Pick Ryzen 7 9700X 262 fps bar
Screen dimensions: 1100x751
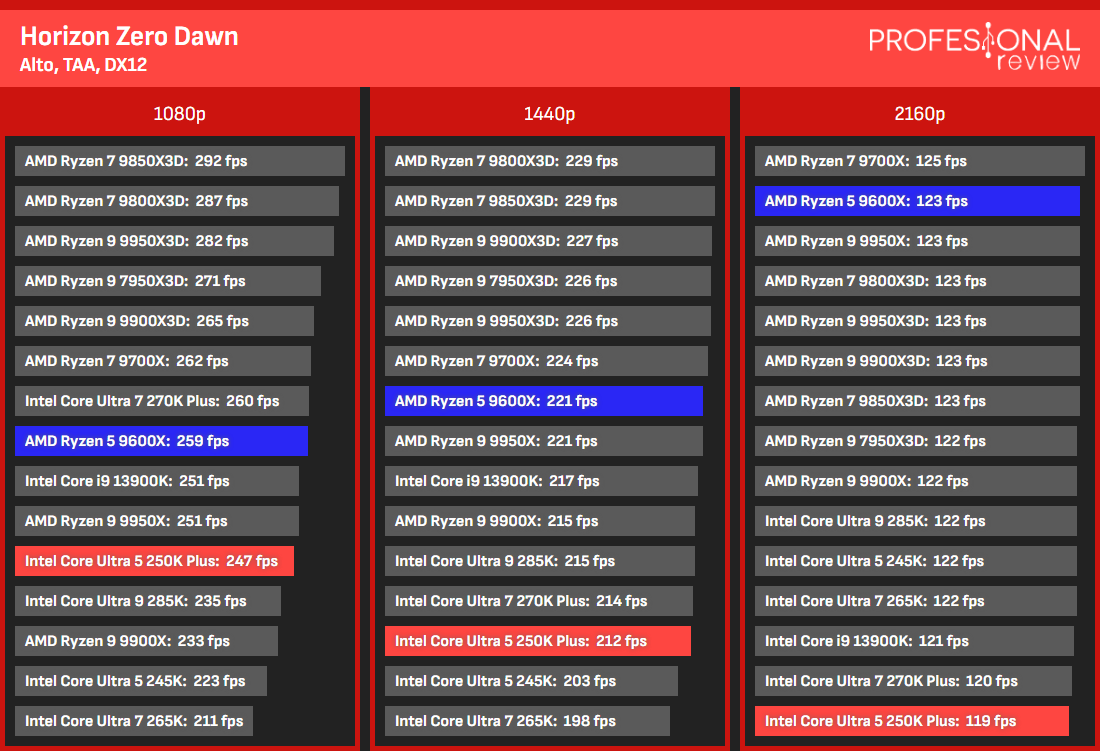(x=163, y=360)
